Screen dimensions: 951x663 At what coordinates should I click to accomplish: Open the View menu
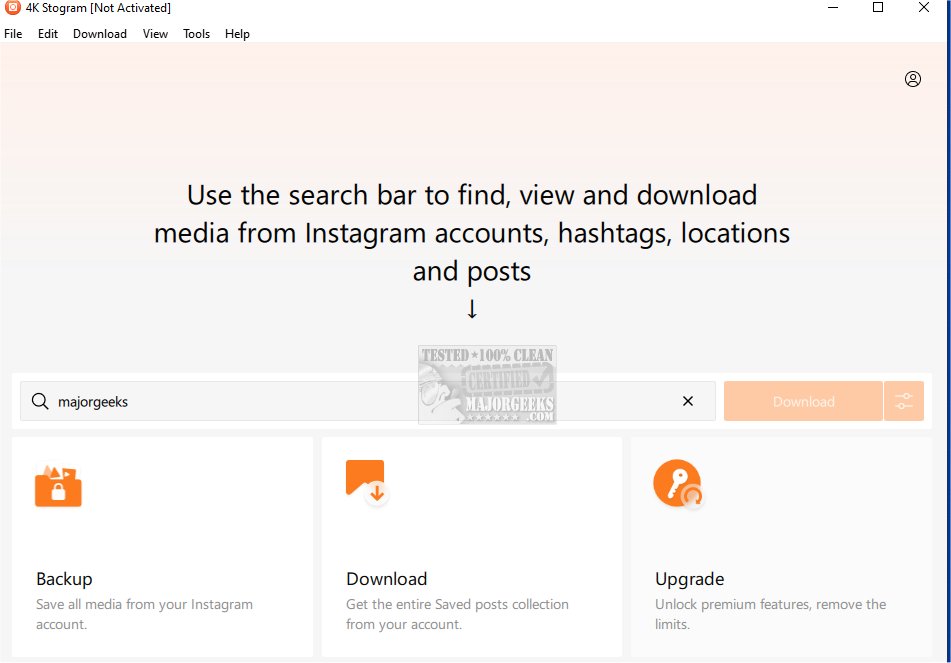click(x=155, y=34)
